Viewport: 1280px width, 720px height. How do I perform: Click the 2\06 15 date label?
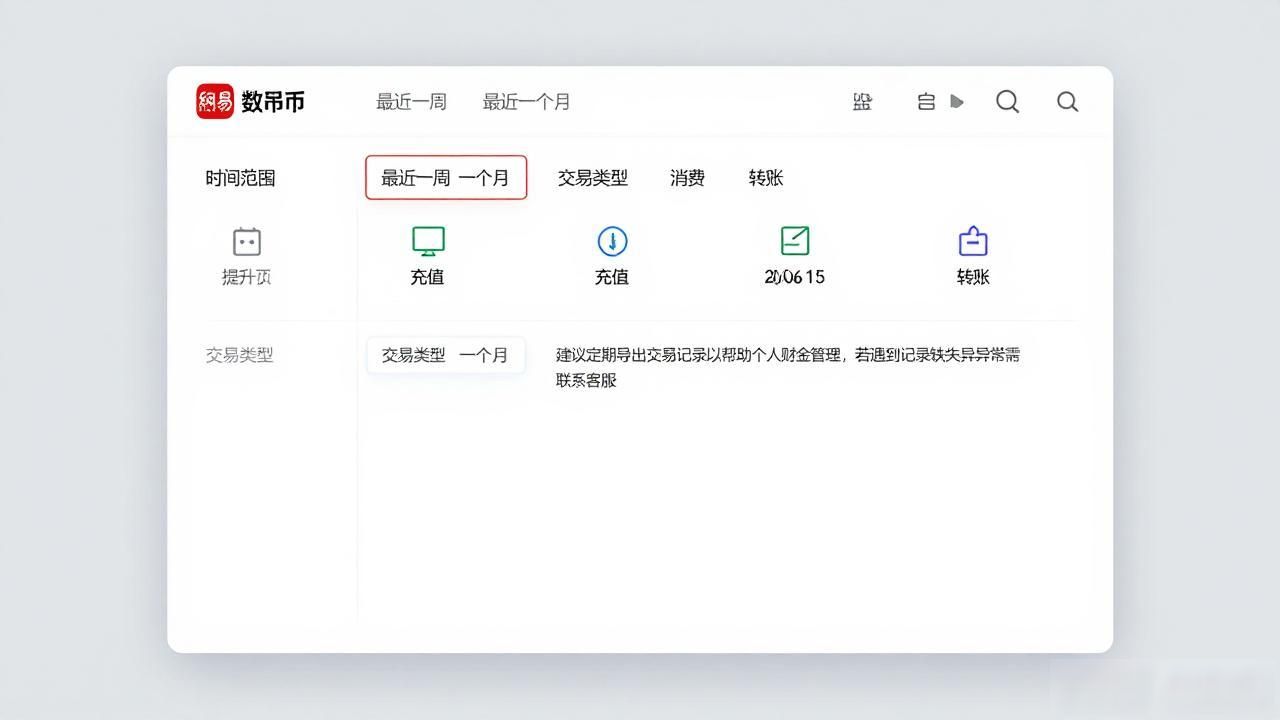pos(795,277)
